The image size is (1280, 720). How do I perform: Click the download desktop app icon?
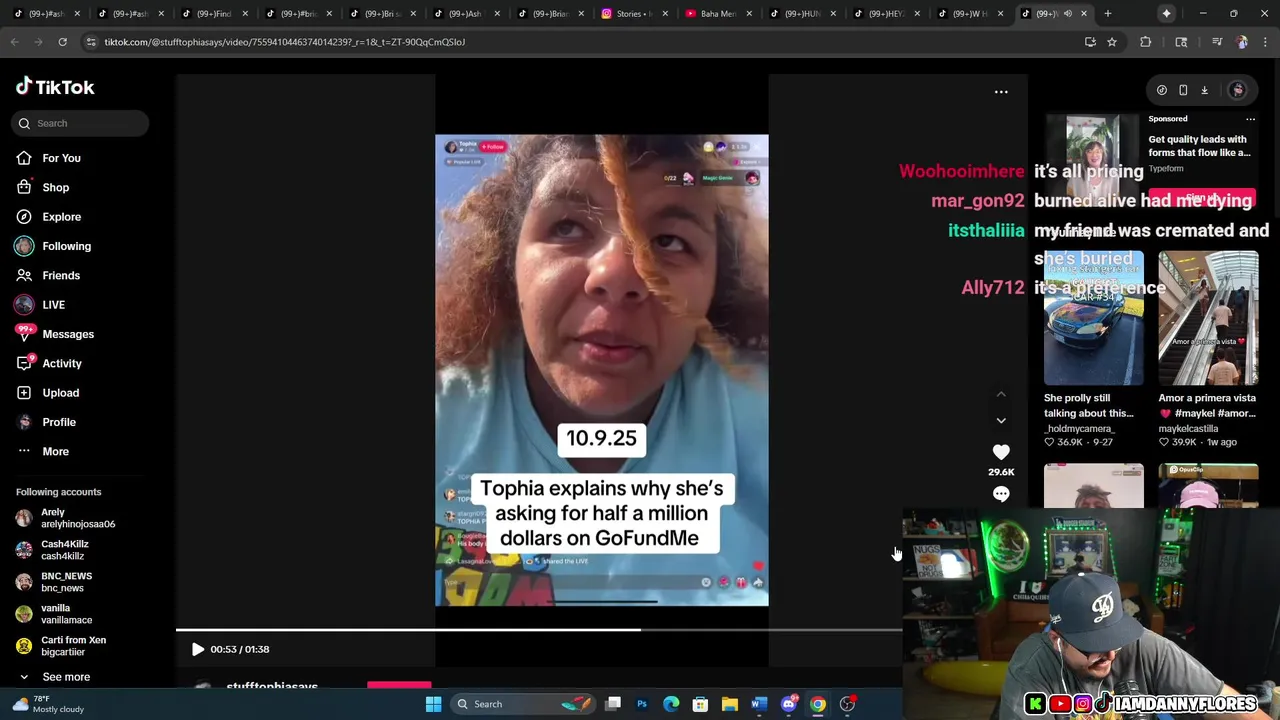pos(1204,90)
